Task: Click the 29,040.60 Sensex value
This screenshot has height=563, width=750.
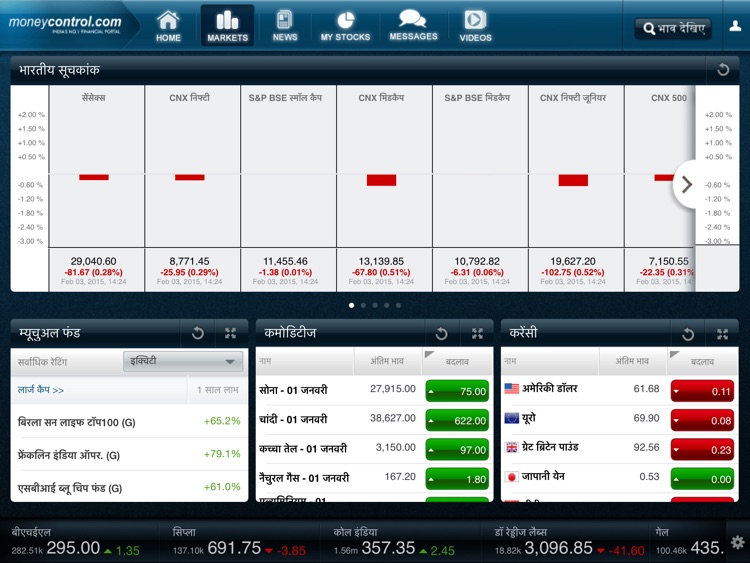Action: pyautogui.click(x=93, y=261)
